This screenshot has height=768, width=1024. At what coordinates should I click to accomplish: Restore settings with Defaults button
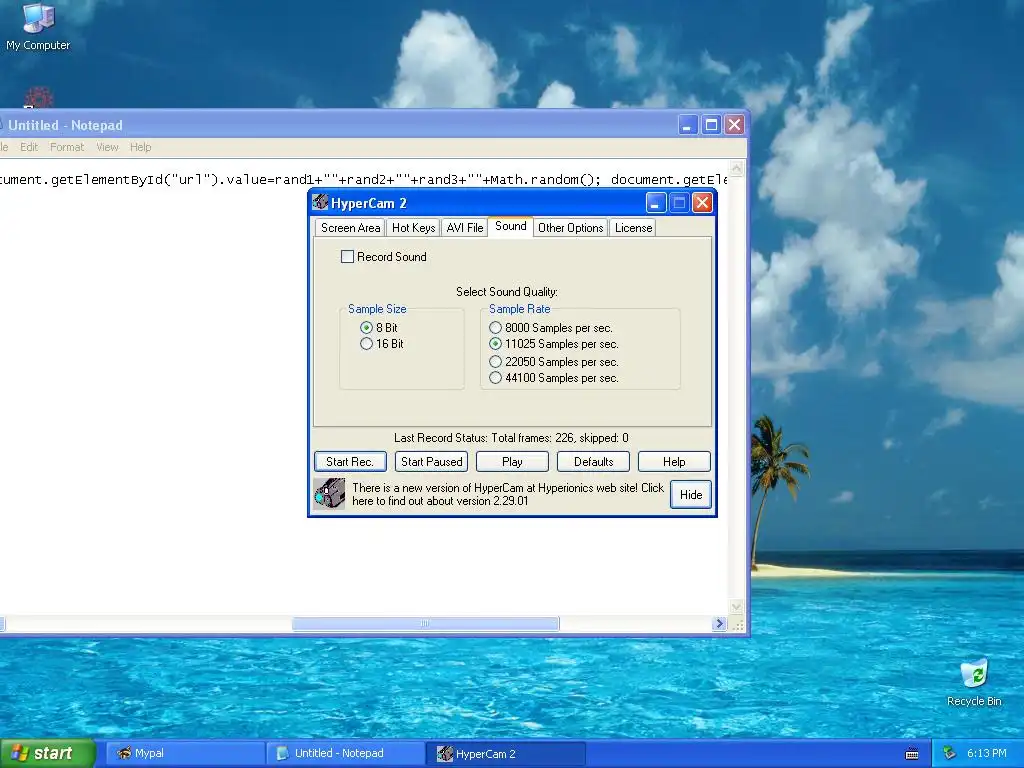593,462
